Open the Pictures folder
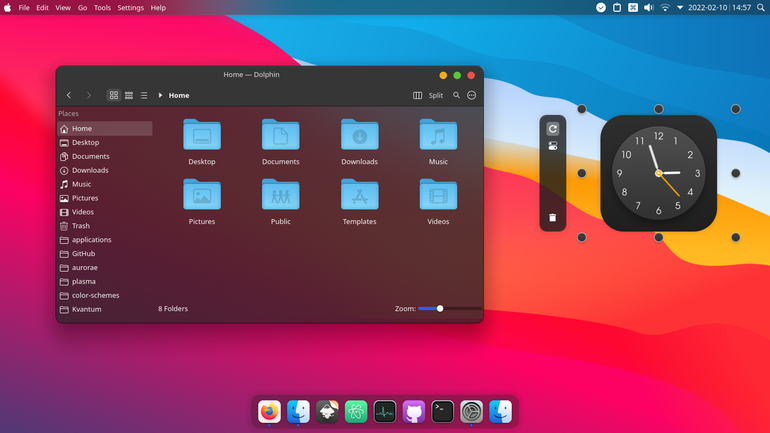This screenshot has width=770, height=433. point(202,202)
